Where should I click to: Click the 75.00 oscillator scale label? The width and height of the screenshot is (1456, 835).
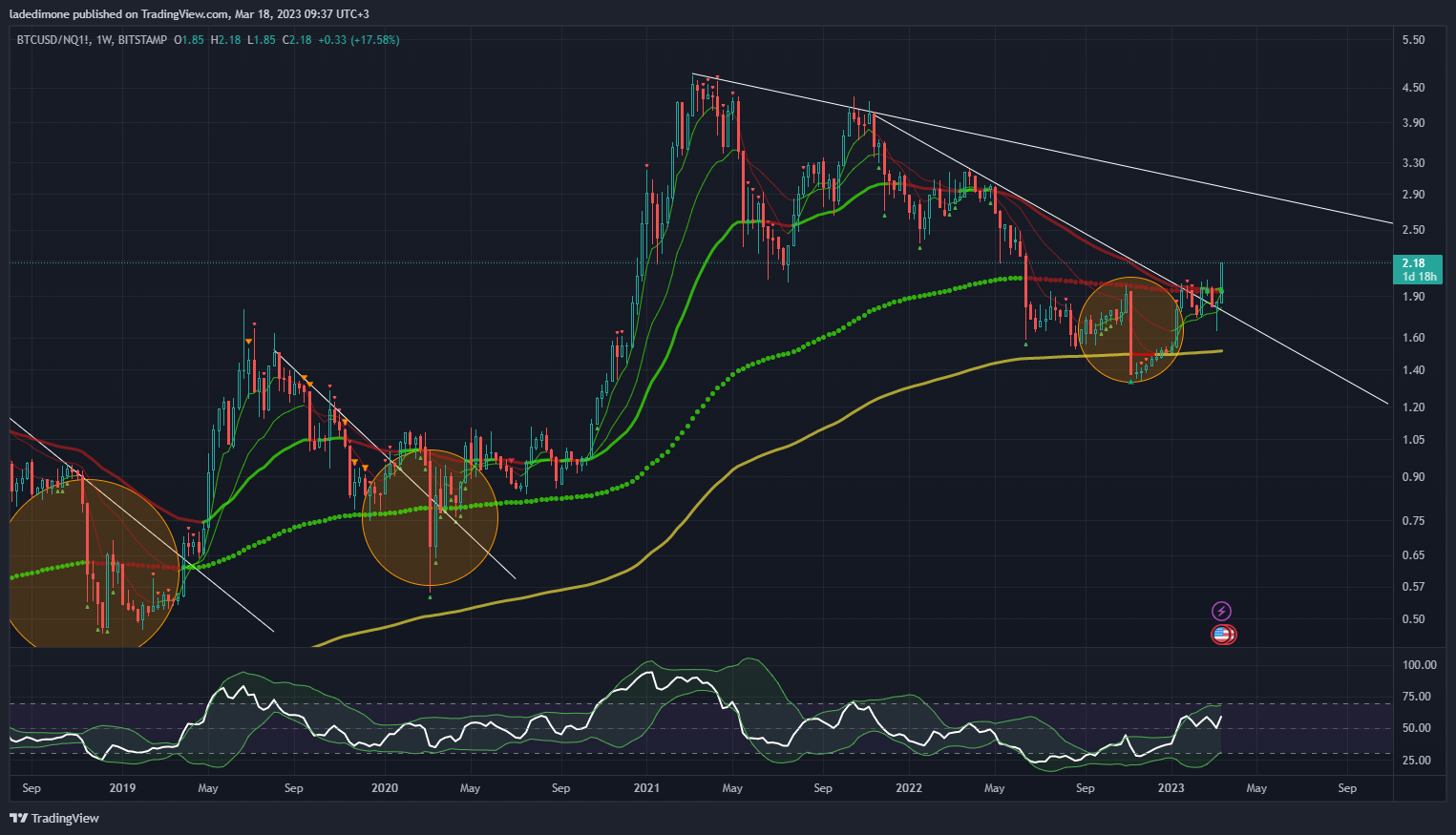tap(1416, 697)
